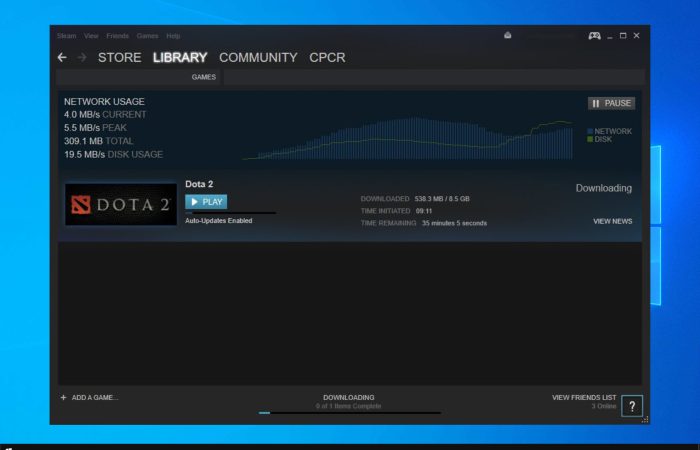Open the Steam menu
The image size is (700, 450).
67,36
